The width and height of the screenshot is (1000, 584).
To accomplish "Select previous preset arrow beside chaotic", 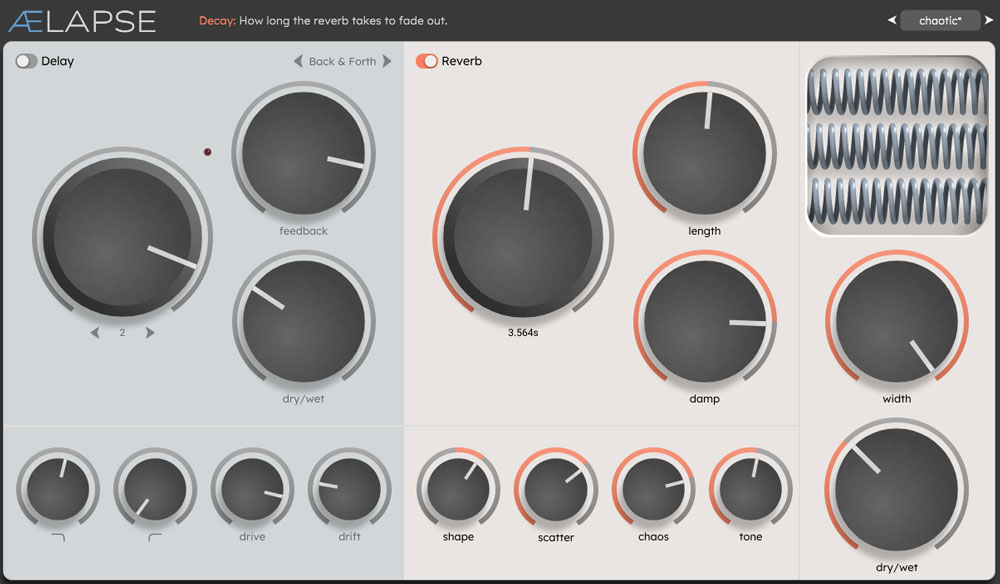I will point(892,20).
